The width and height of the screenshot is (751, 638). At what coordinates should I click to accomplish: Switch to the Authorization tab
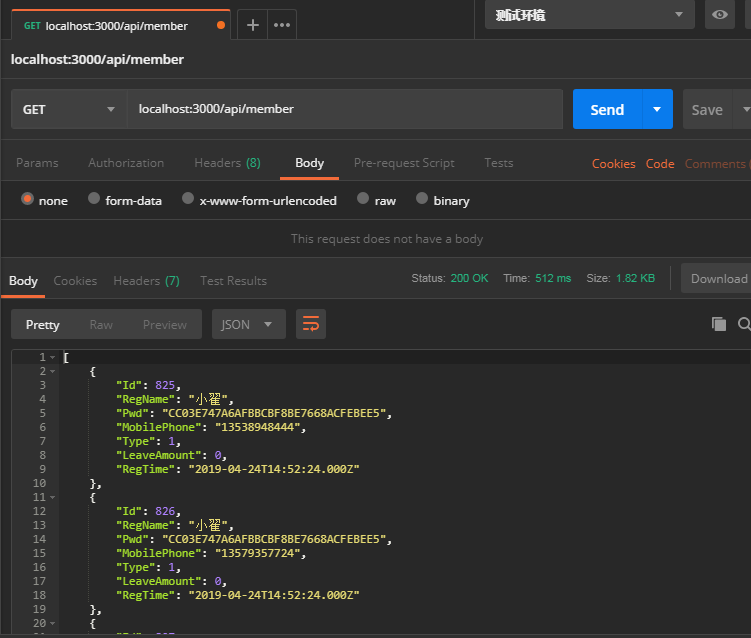tap(126, 163)
